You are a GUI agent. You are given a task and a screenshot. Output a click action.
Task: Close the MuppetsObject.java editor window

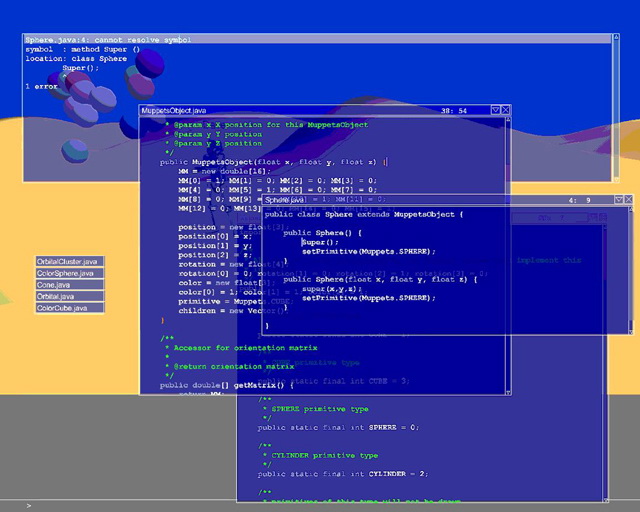505,110
